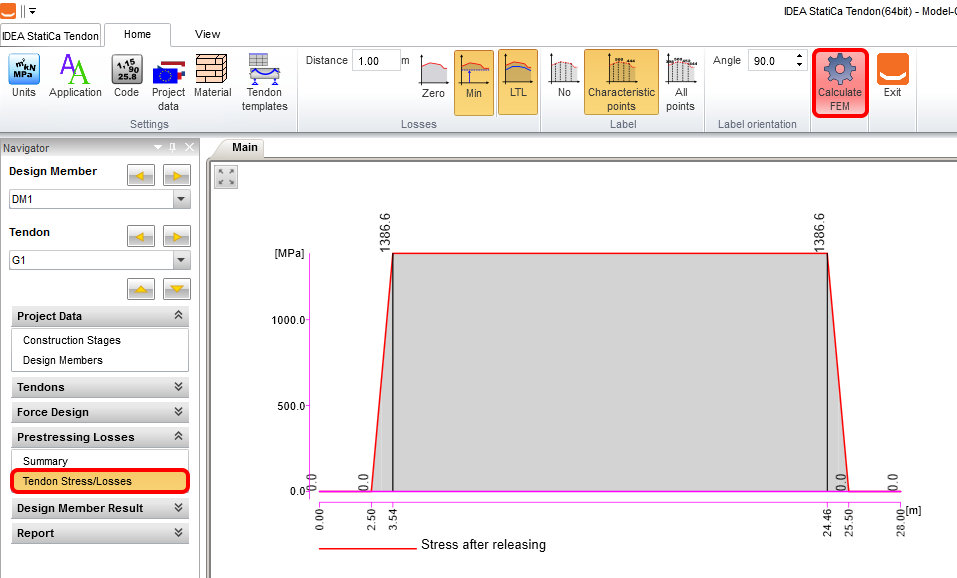This screenshot has width=957, height=578.
Task: Select the Main document tab
Action: click(245, 148)
